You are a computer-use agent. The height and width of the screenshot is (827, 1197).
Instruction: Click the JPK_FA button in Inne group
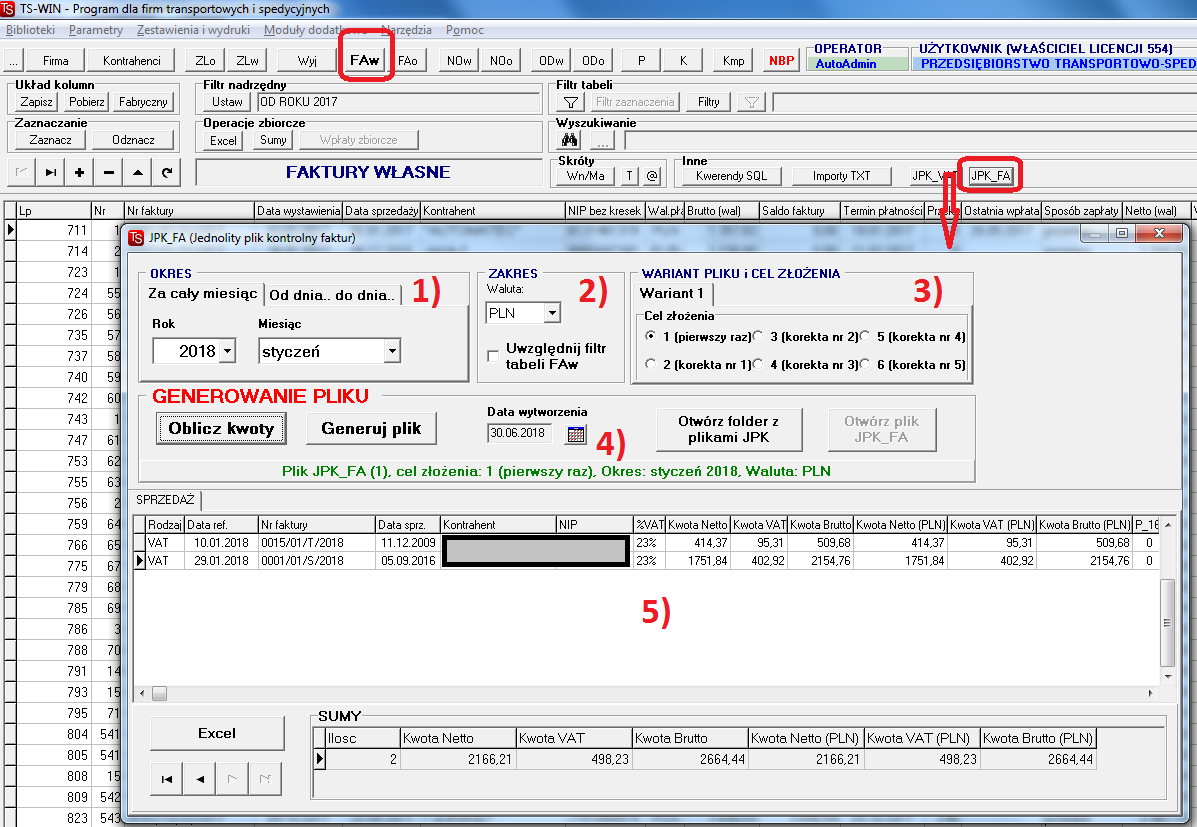[990, 176]
